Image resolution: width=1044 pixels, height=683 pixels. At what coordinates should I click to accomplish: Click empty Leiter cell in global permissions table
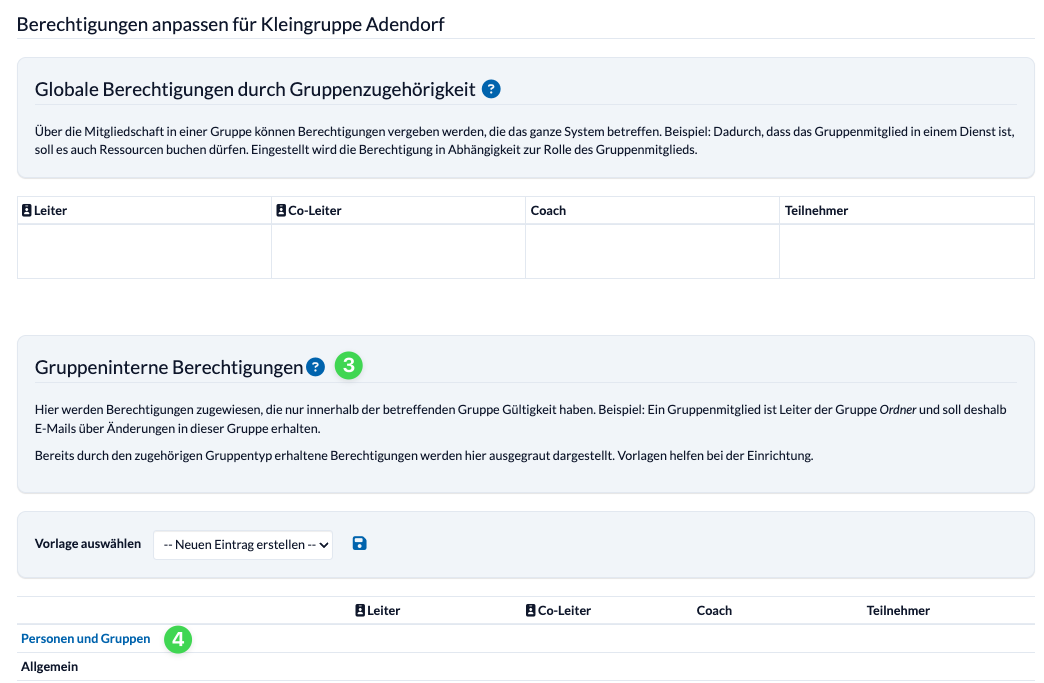[144, 251]
